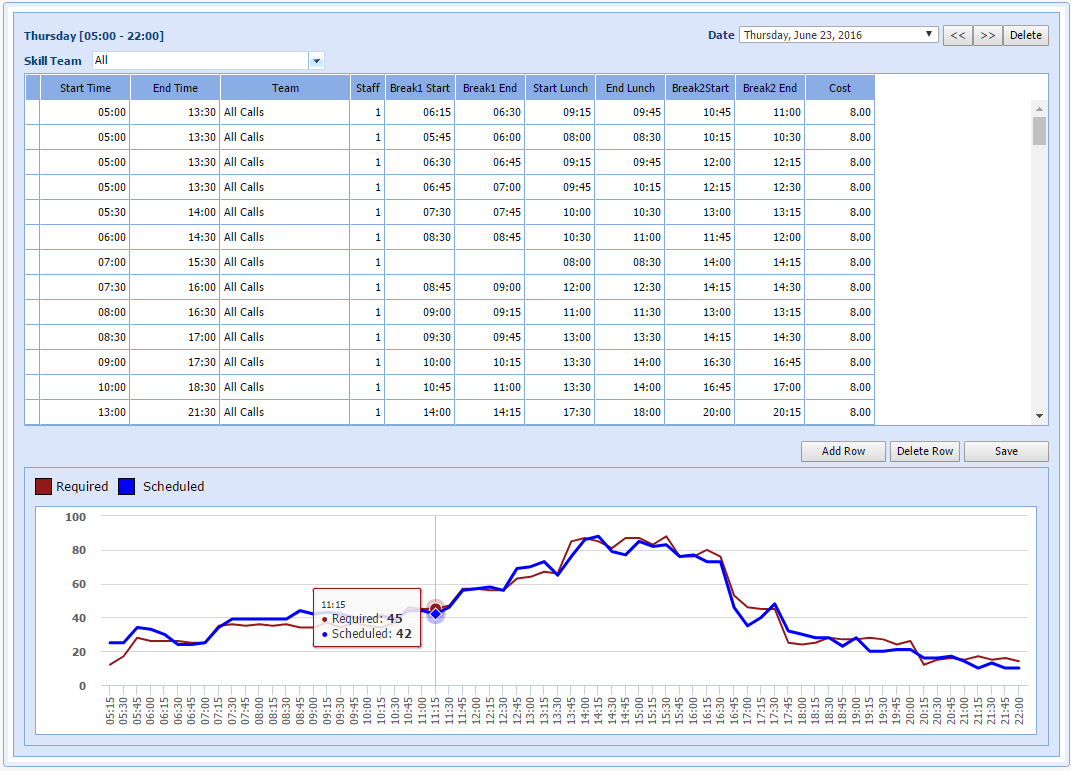
Task: Sort by the Cost column header
Action: coord(840,88)
